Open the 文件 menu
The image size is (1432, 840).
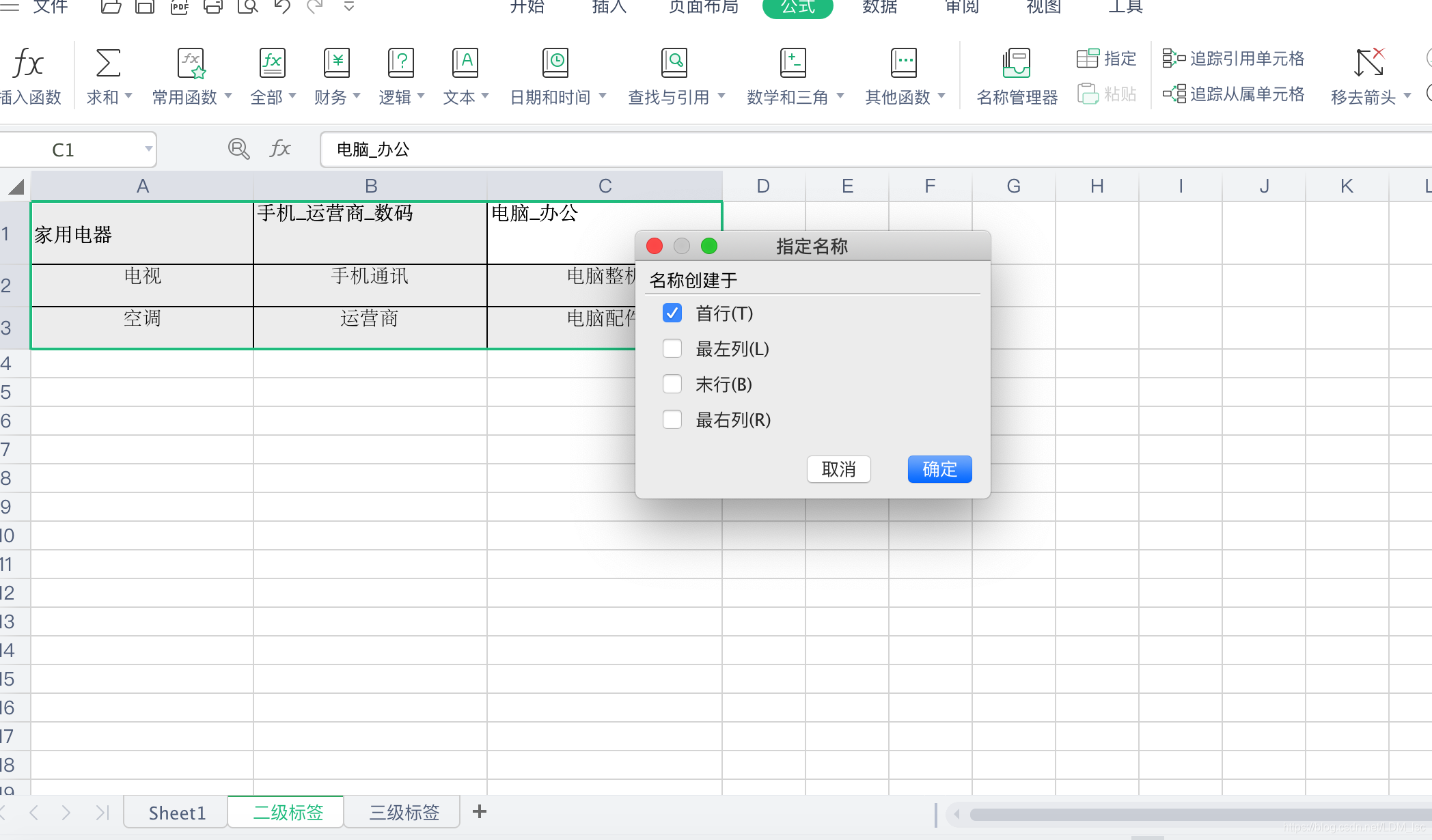click(51, 7)
